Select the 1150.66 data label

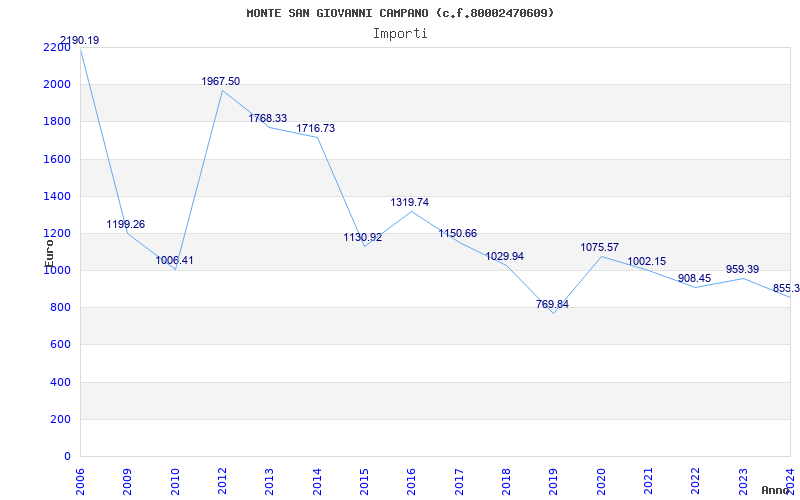click(x=458, y=233)
